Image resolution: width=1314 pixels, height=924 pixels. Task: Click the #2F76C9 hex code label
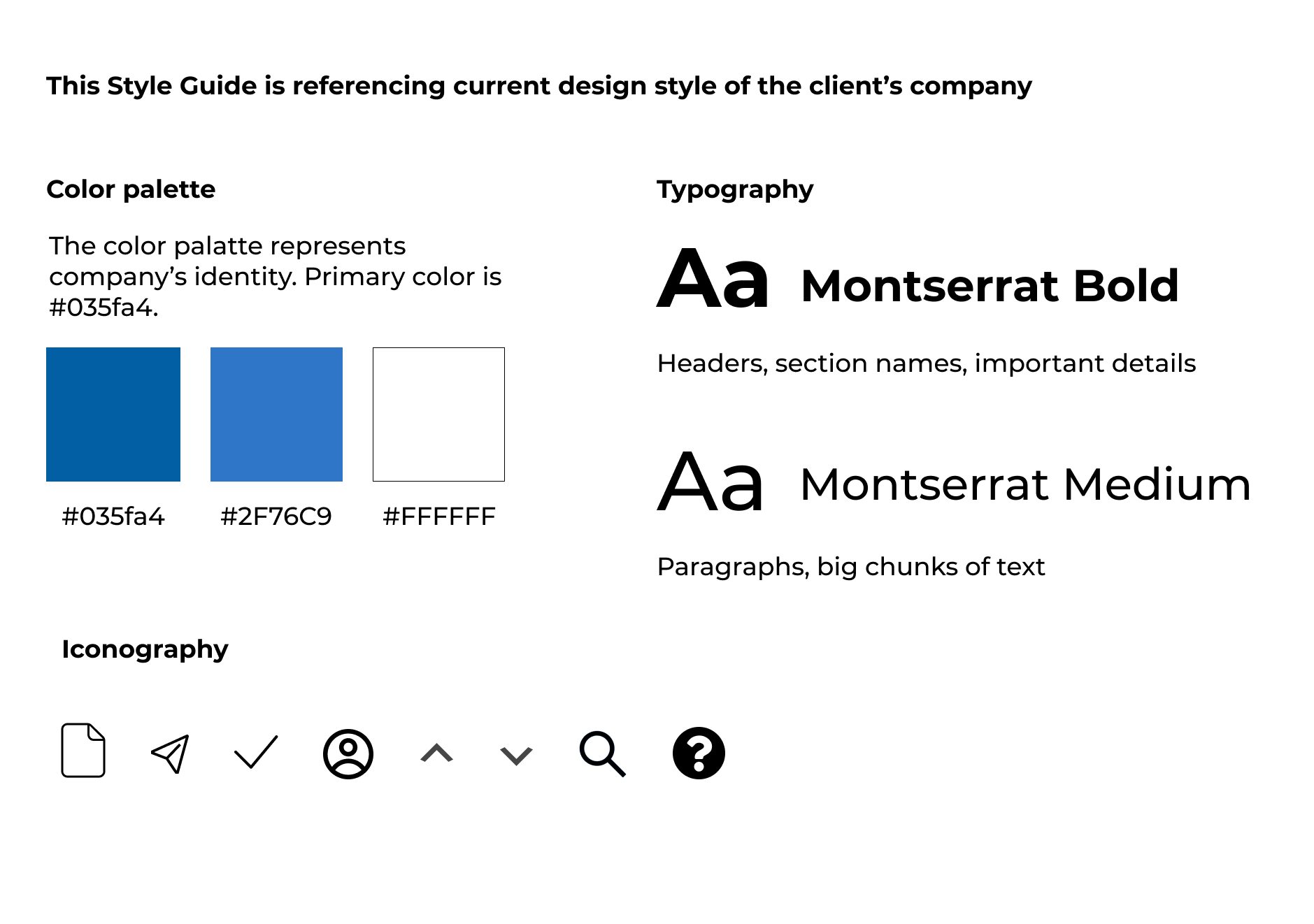(x=276, y=517)
